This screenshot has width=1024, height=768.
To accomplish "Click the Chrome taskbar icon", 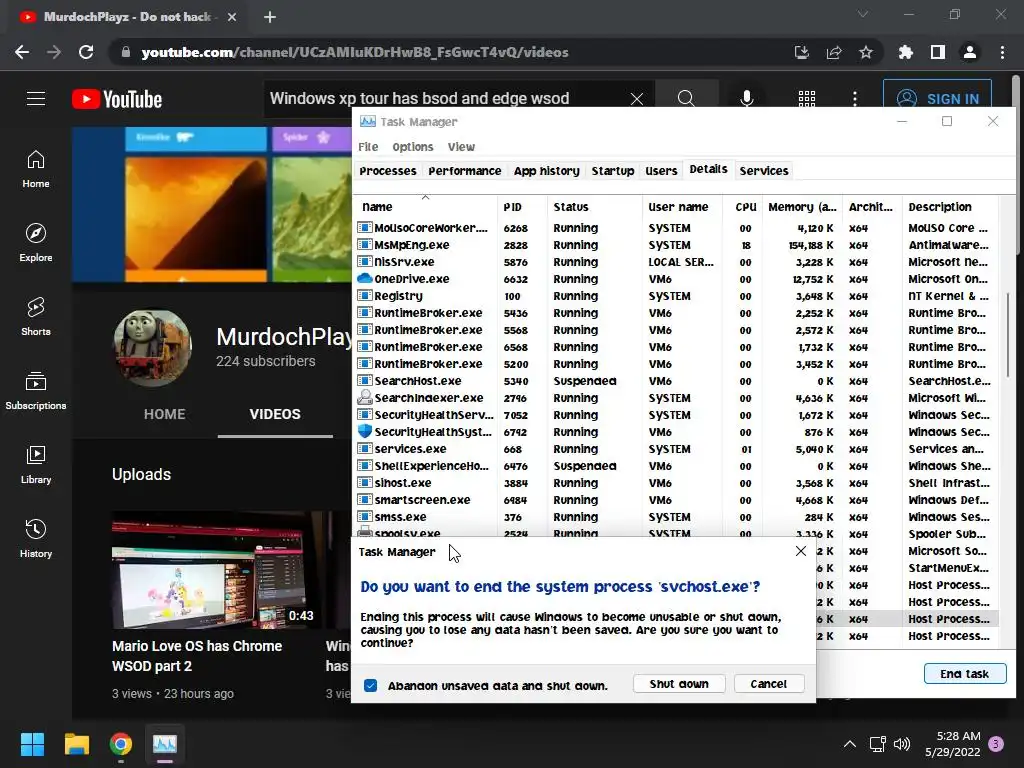I will point(121,744).
